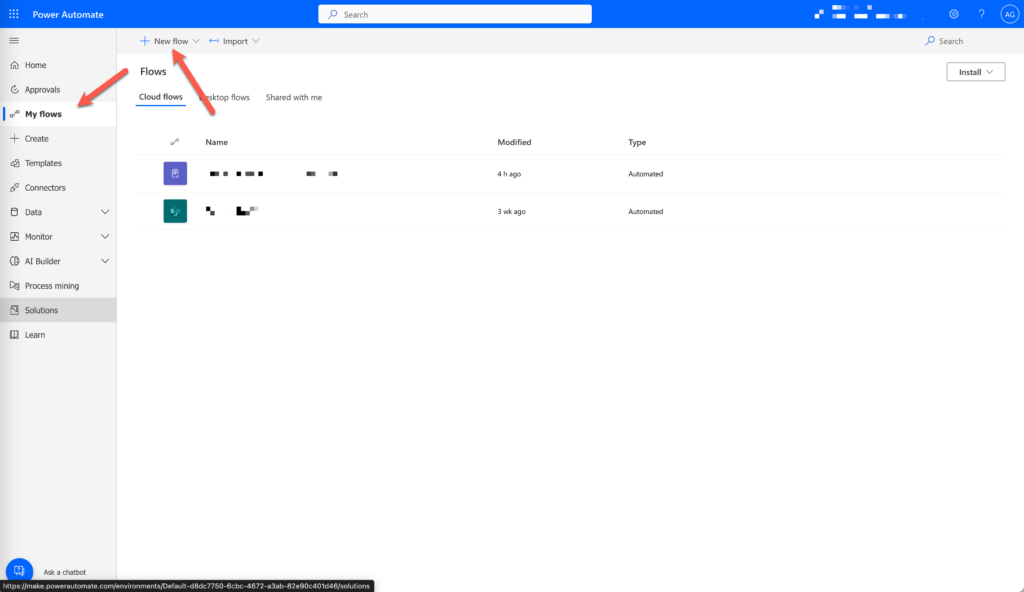
Task: Click Ask a chatbot label
Action: pyautogui.click(x=65, y=572)
